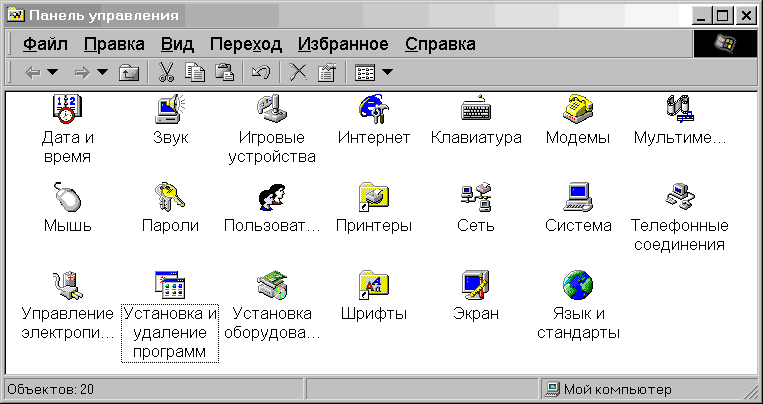Click the Модемы label text
763x404 pixels.
(578, 138)
